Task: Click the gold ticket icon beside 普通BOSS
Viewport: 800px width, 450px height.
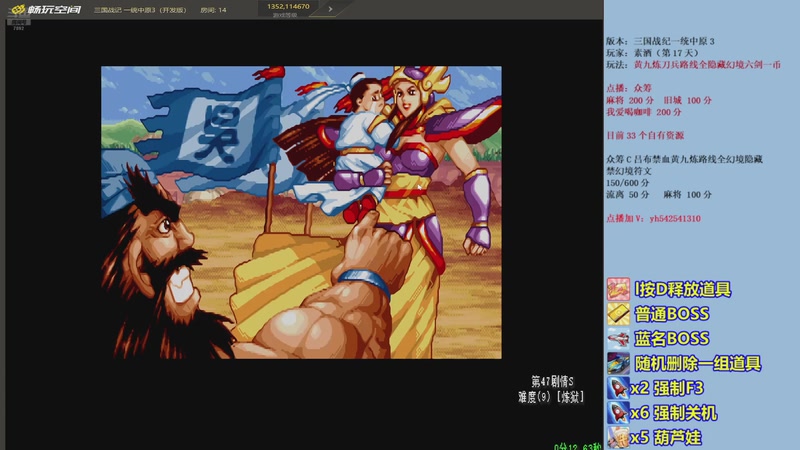Action: pyautogui.click(x=618, y=314)
